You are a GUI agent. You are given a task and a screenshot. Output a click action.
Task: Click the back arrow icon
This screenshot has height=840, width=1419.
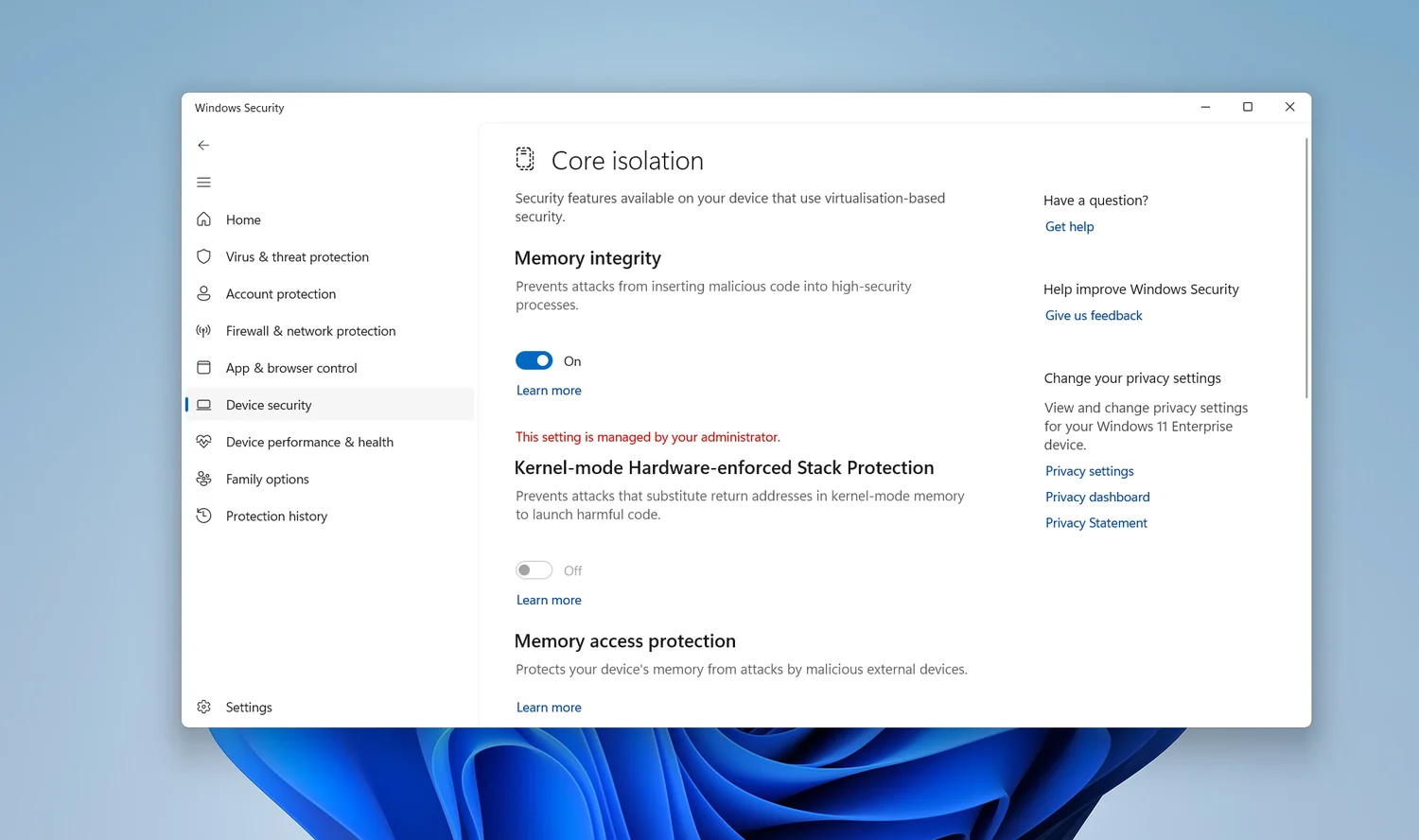tap(203, 145)
